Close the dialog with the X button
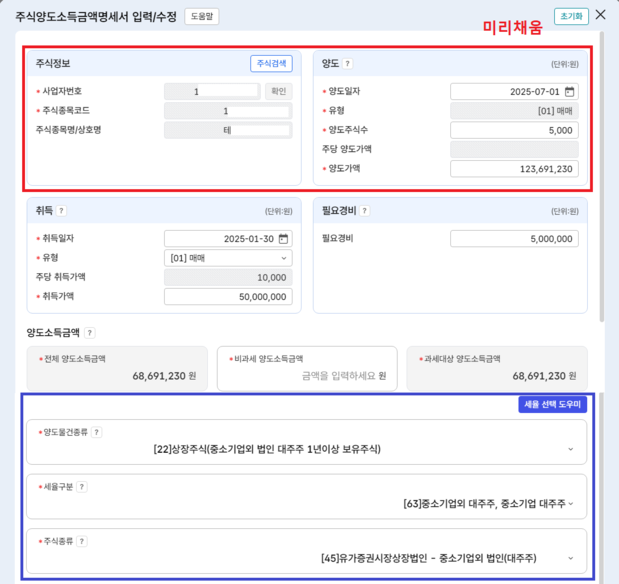This screenshot has width=619, height=584. tap(600, 15)
